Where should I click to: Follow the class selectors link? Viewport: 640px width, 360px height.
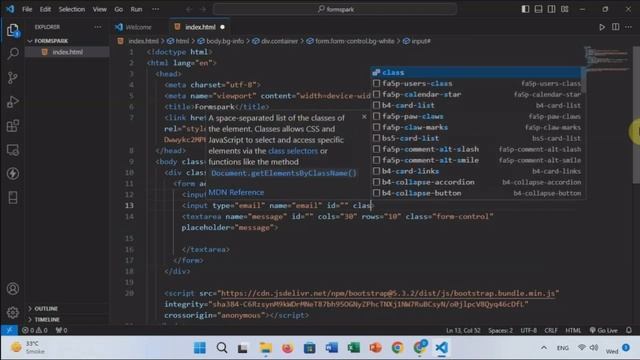coord(293,151)
